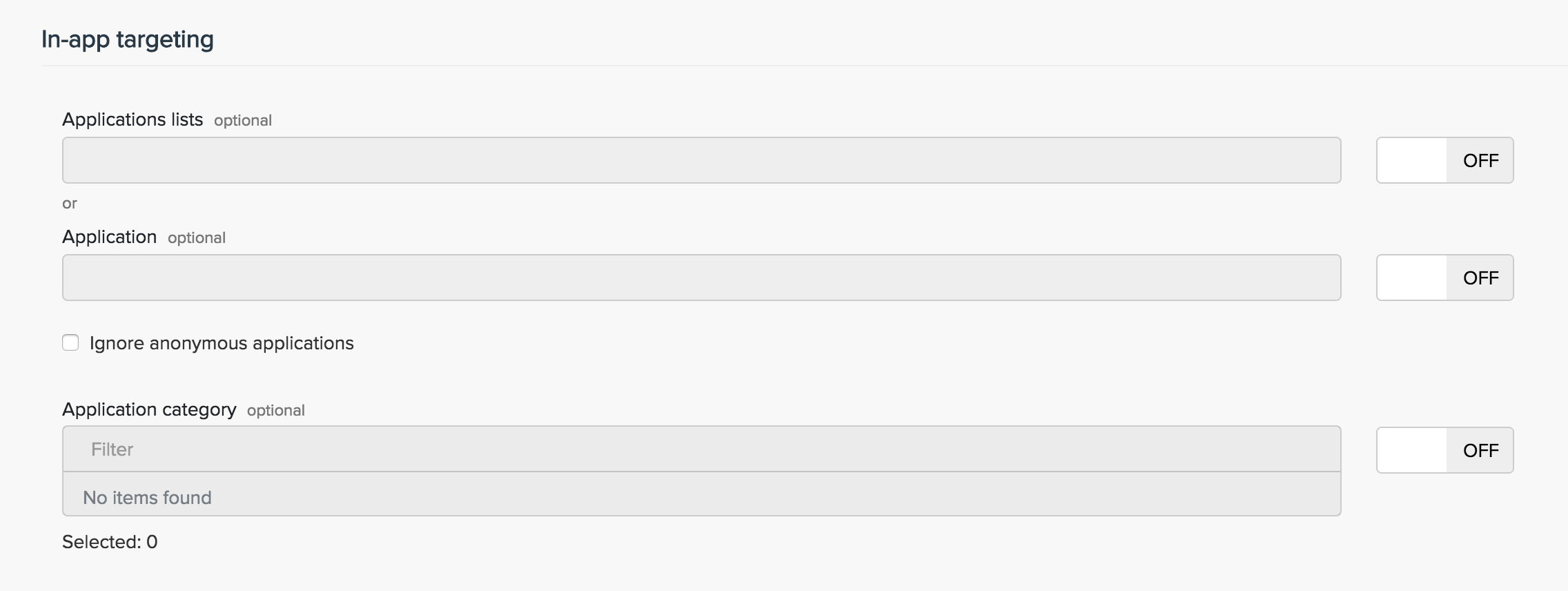Enable the Application targeting switch
Image resolution: width=1568 pixels, height=591 pixels.
pos(1444,278)
